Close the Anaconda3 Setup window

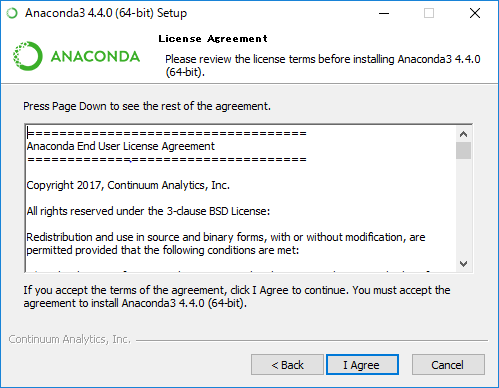475,13
